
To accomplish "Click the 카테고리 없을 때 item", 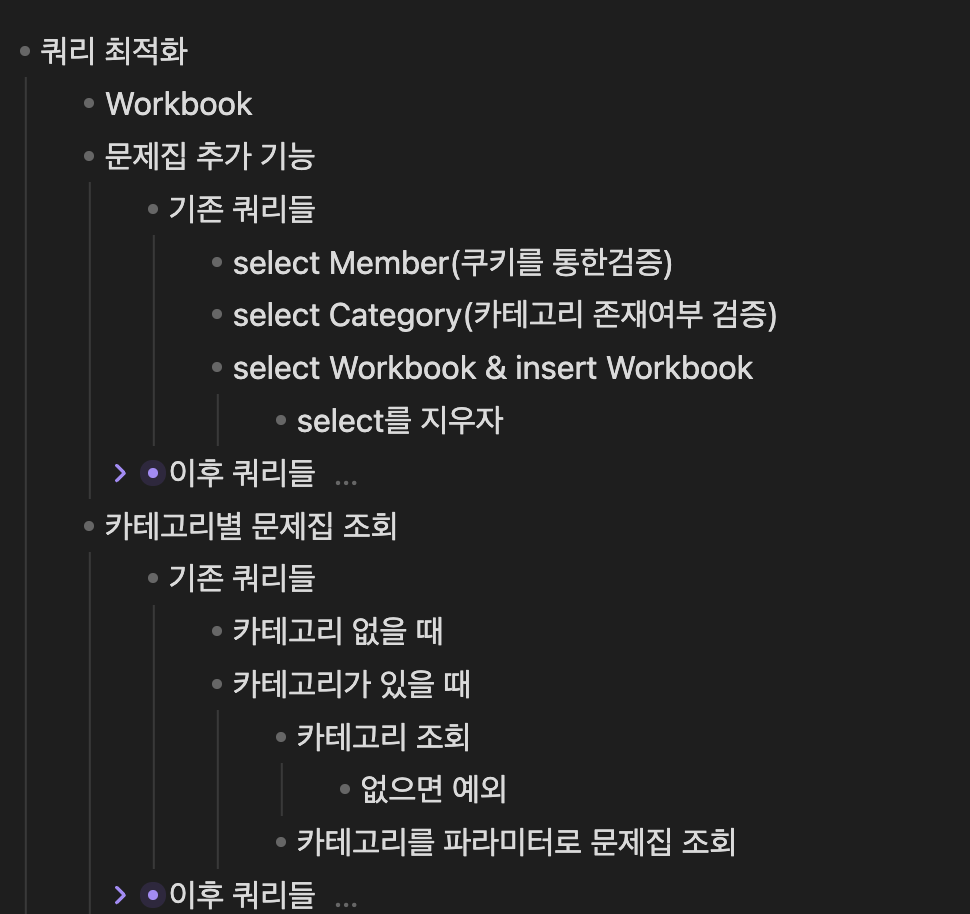I will pyautogui.click(x=338, y=631).
